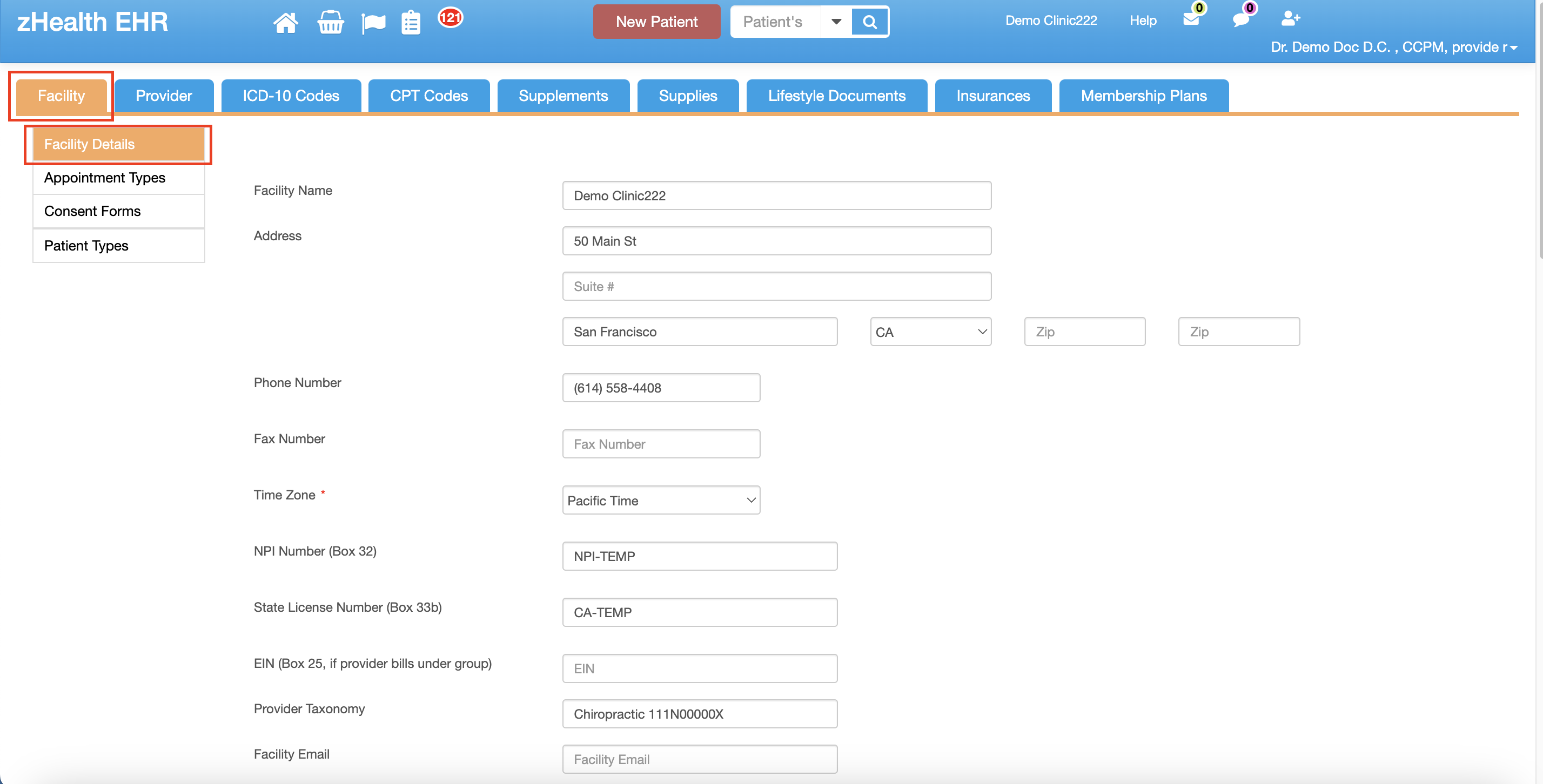This screenshot has height=784, width=1543.
Task: Click the Fax Number input field
Action: [661, 444]
